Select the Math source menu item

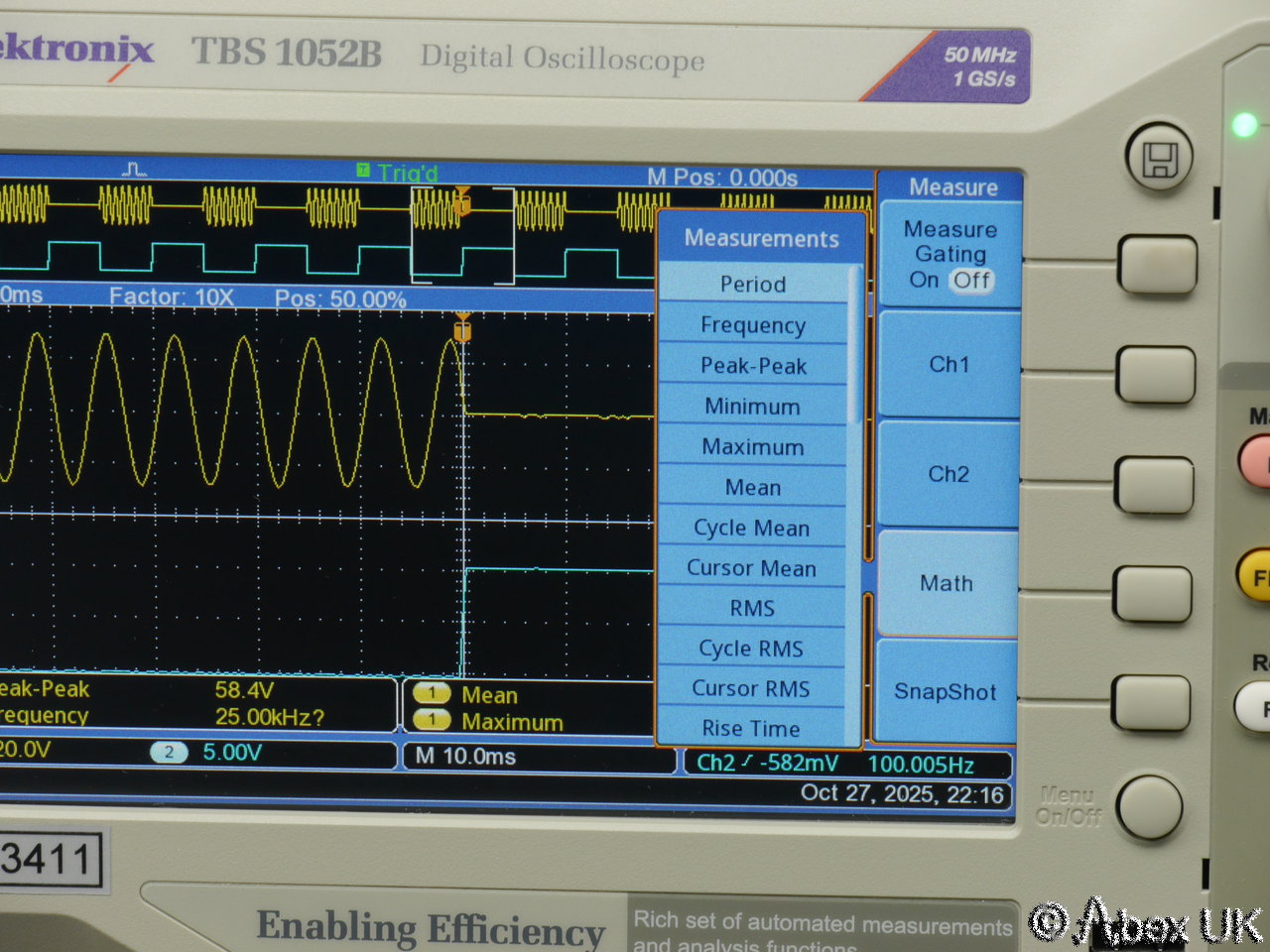947,583
